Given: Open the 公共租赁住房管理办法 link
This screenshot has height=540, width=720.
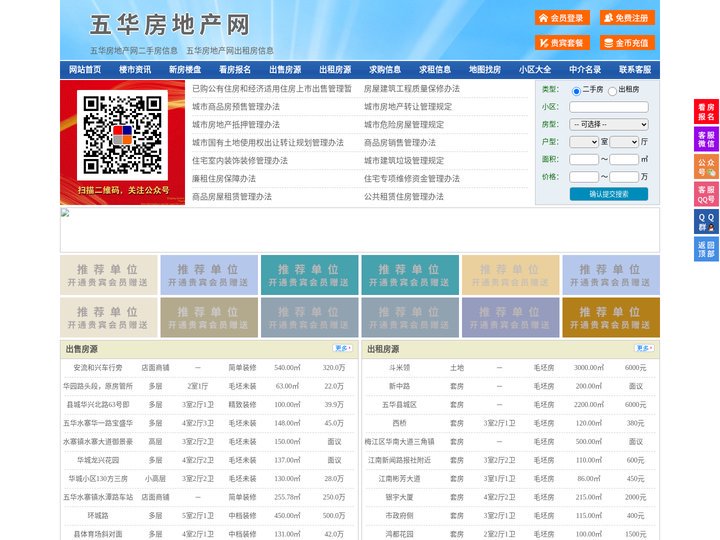Looking at the screenshot, I should click(404, 197).
